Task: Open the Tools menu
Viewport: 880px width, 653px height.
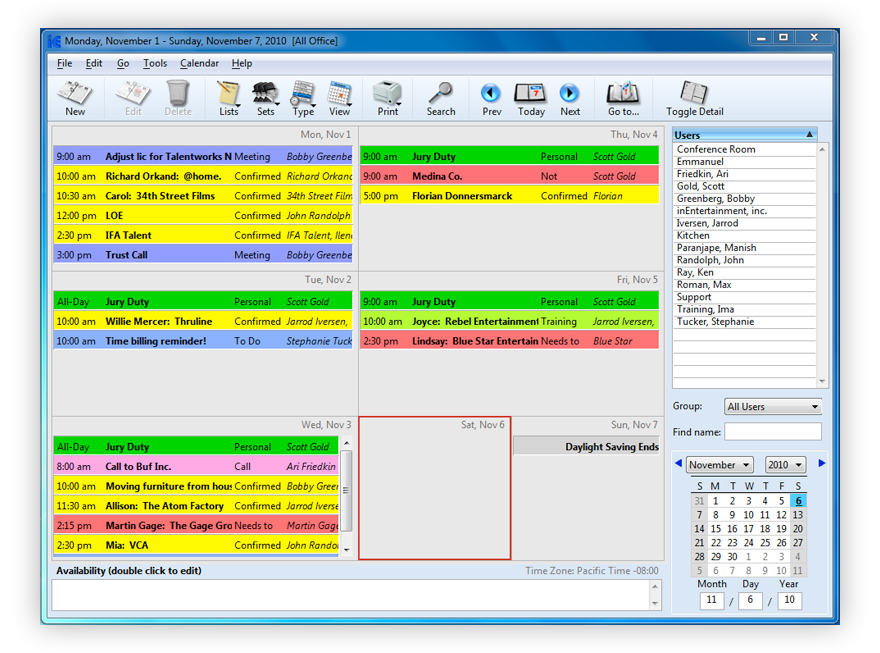Action: click(155, 63)
